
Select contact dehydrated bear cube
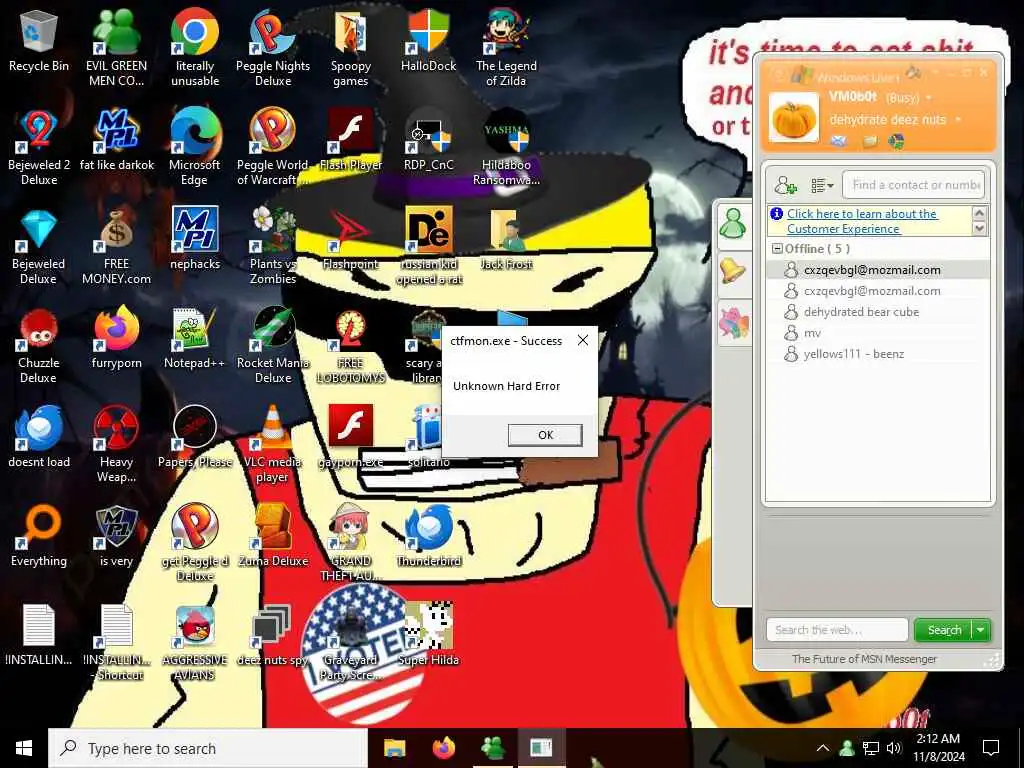tap(877, 312)
